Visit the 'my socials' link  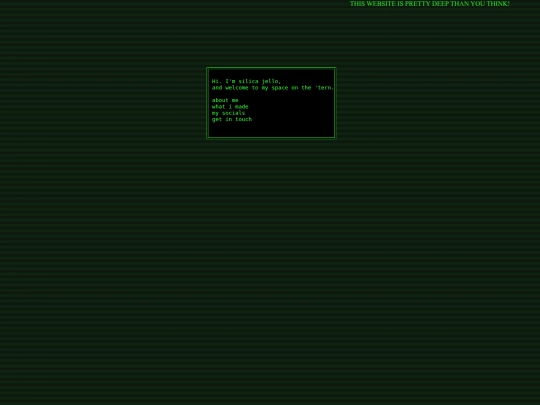click(228, 113)
